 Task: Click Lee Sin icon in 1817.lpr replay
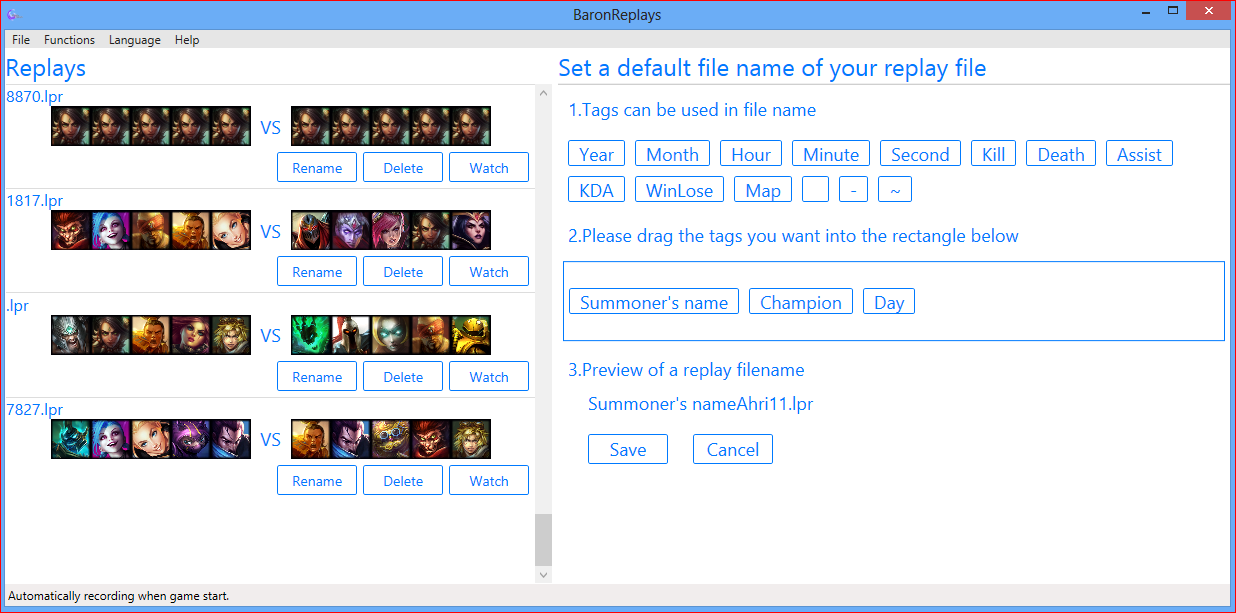tap(151, 231)
